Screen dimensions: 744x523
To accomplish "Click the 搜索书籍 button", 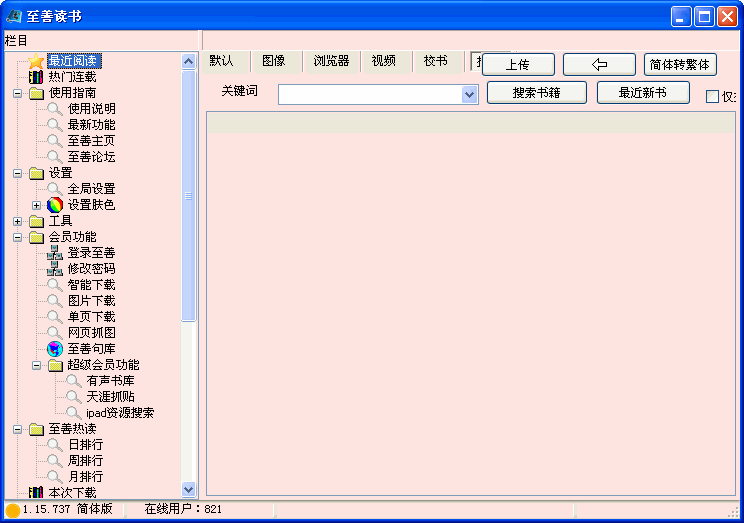I will [x=536, y=93].
